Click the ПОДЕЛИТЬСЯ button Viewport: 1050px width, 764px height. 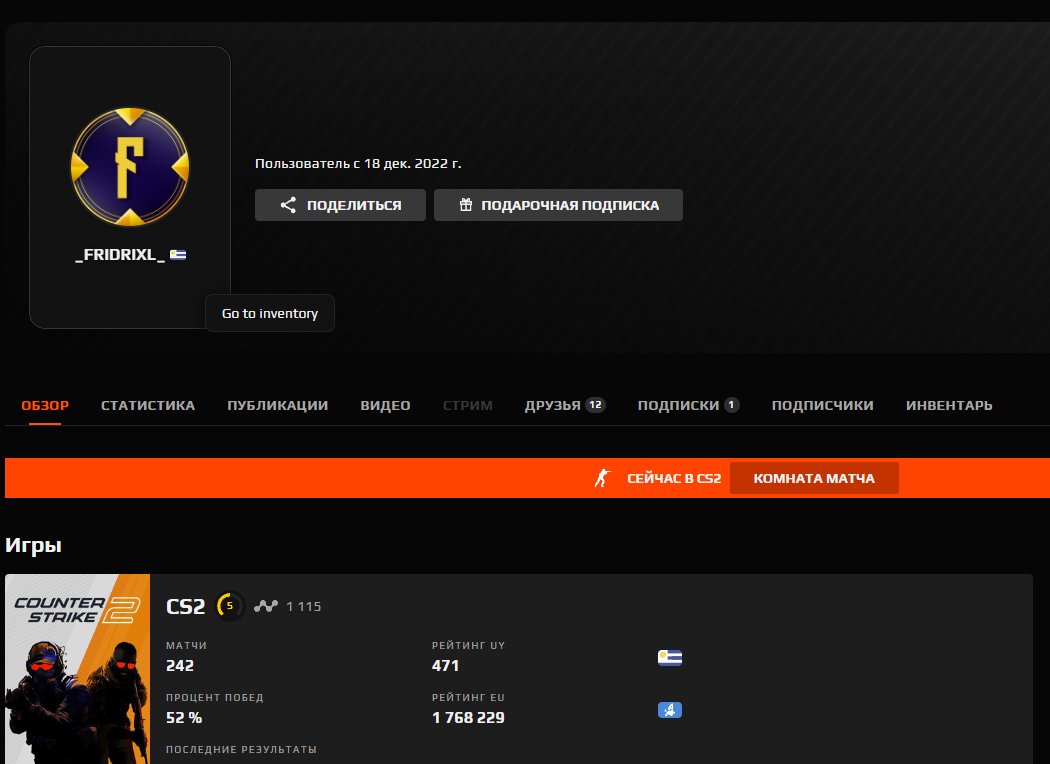(x=340, y=204)
